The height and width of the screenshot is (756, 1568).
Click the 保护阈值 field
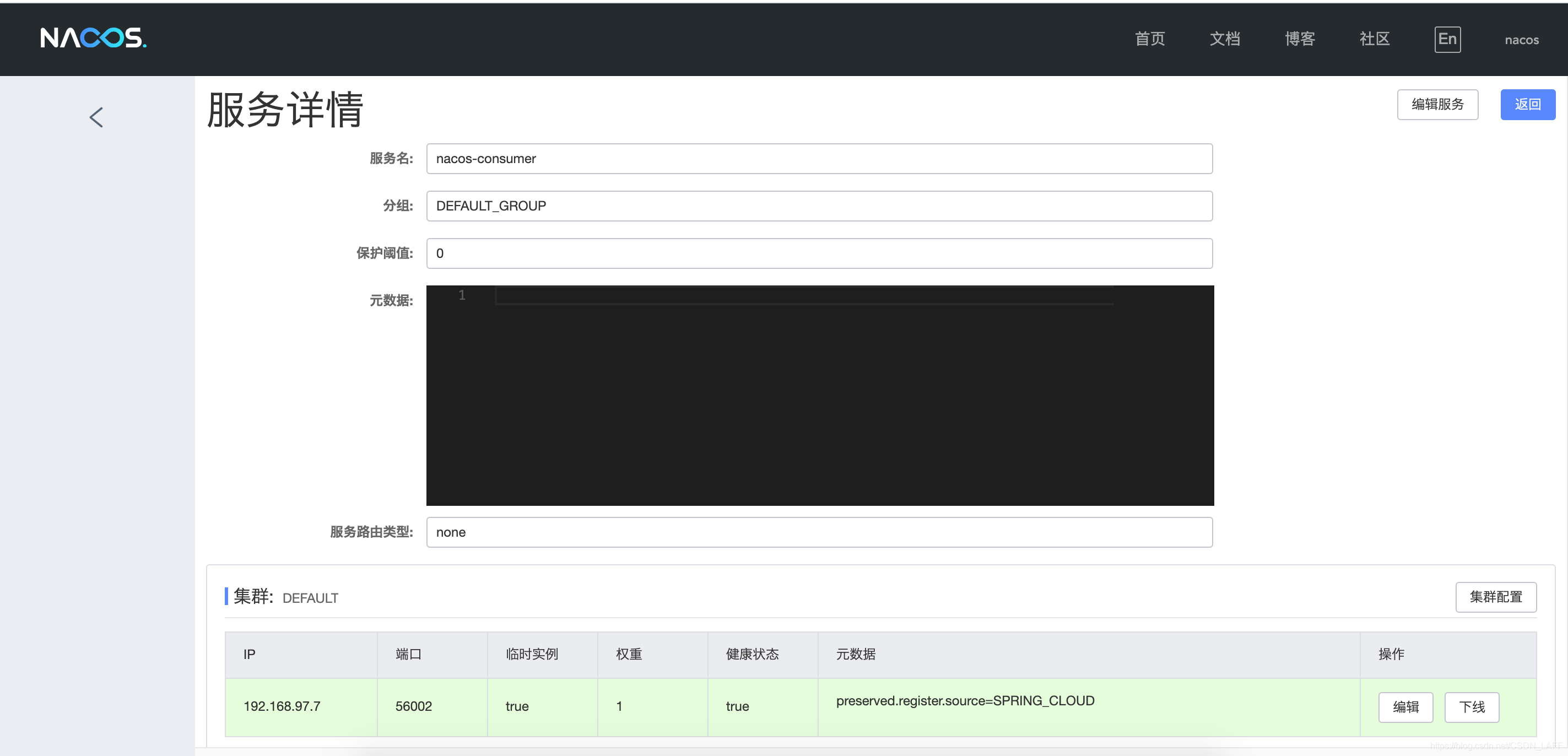click(819, 253)
